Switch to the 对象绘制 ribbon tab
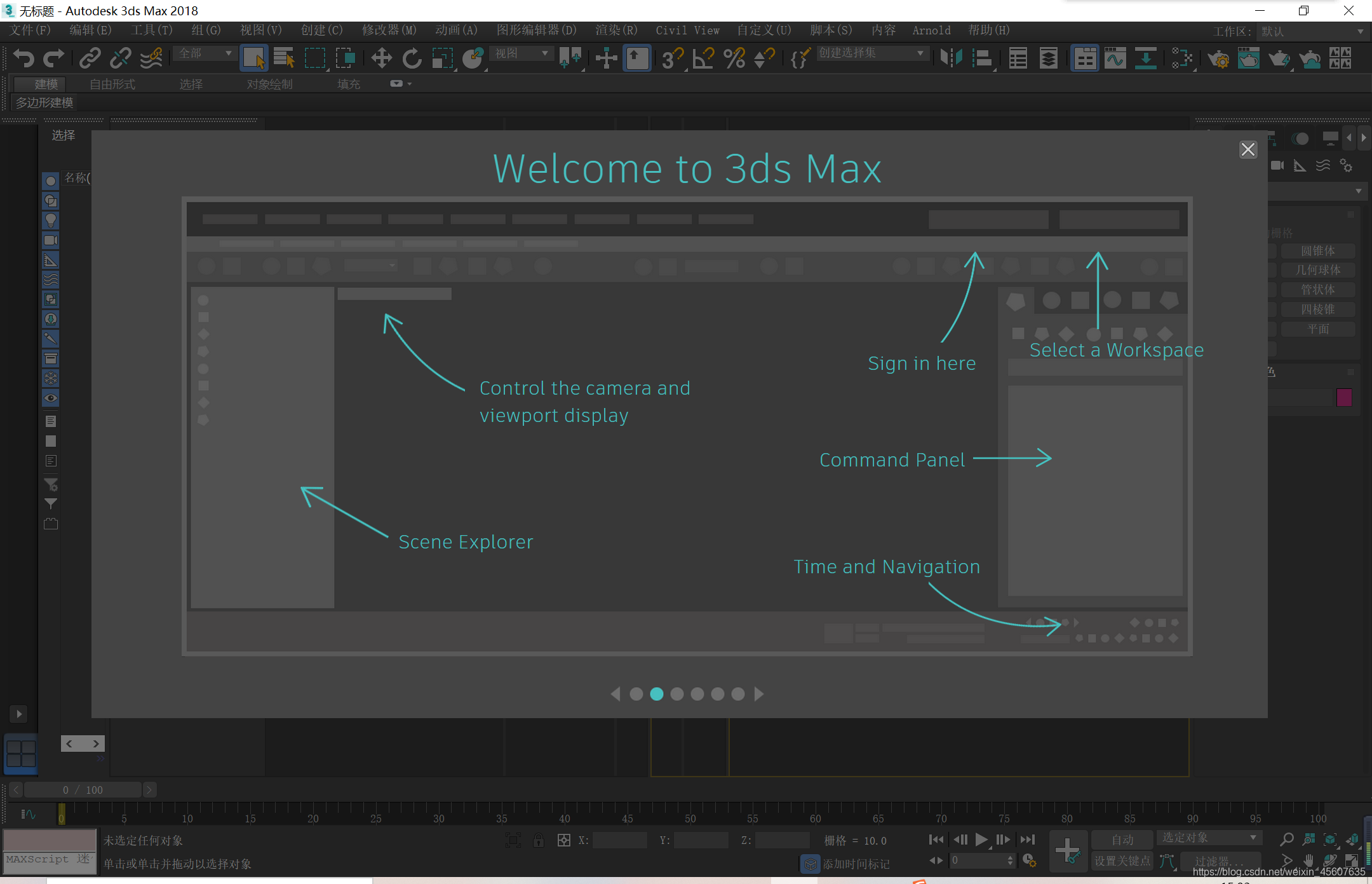Viewport: 1372px width, 884px height. pos(269,84)
